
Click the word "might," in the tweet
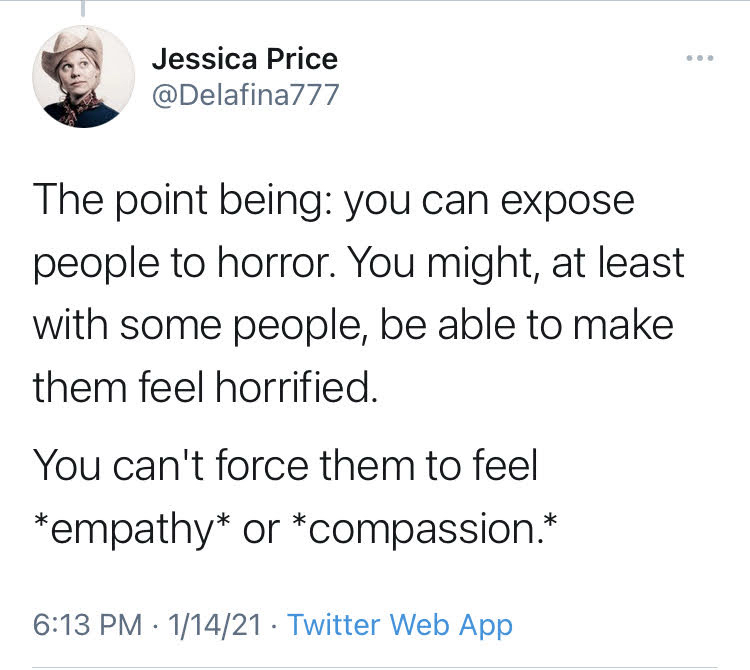click(x=477, y=263)
